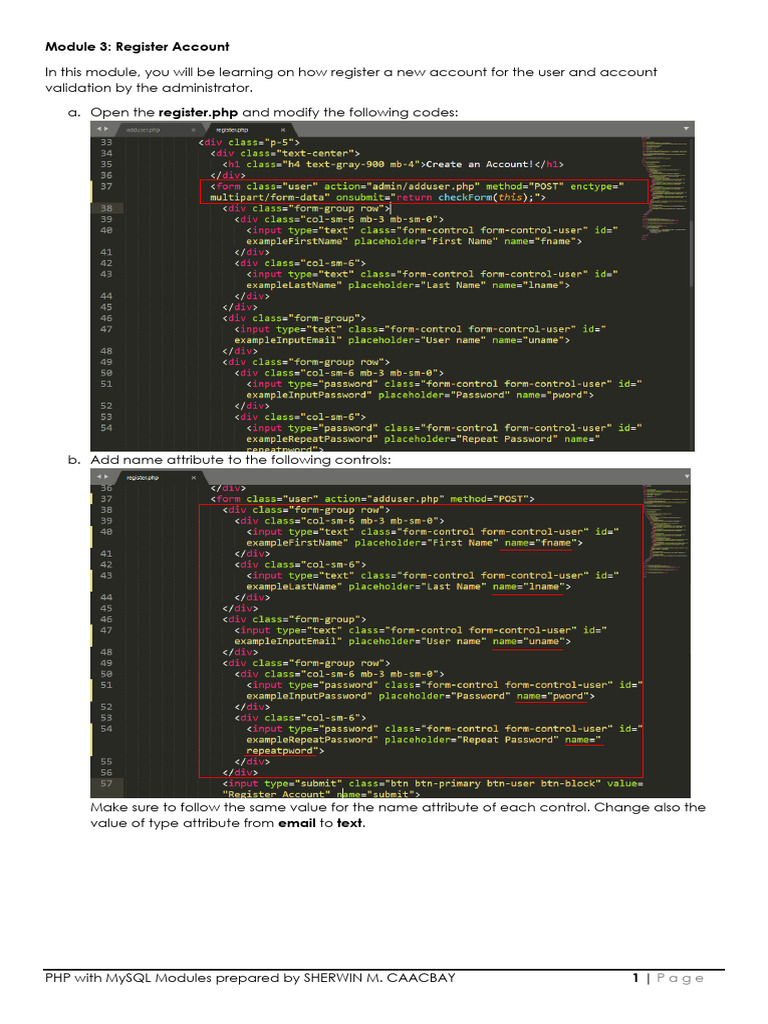768x1024 pixels.
Task: Close the adduser.php tab
Action: pos(193,130)
